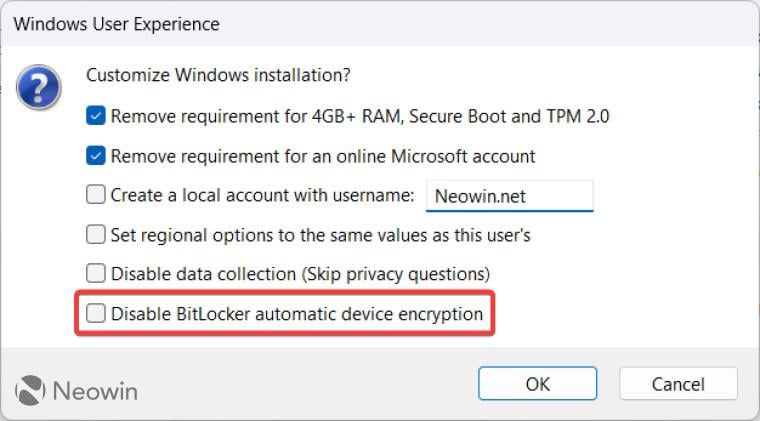Click the blue question mark icon

(x=39, y=88)
